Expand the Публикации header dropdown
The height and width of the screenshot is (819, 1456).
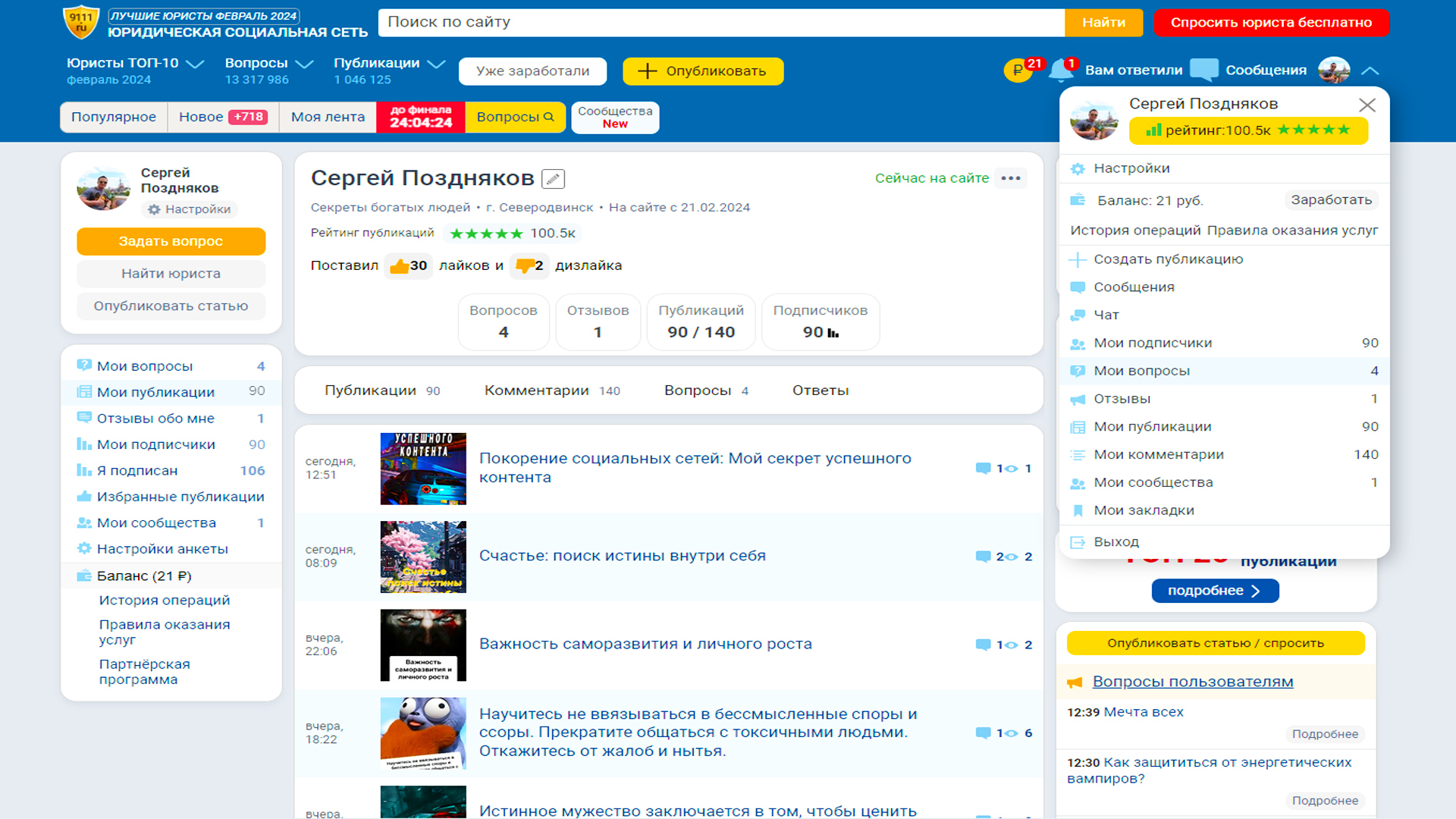(x=436, y=64)
